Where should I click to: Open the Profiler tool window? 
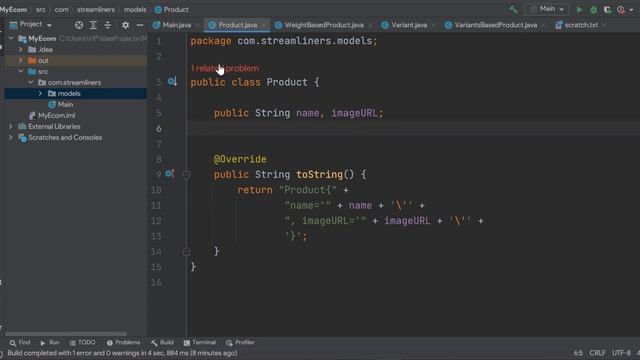(x=240, y=342)
